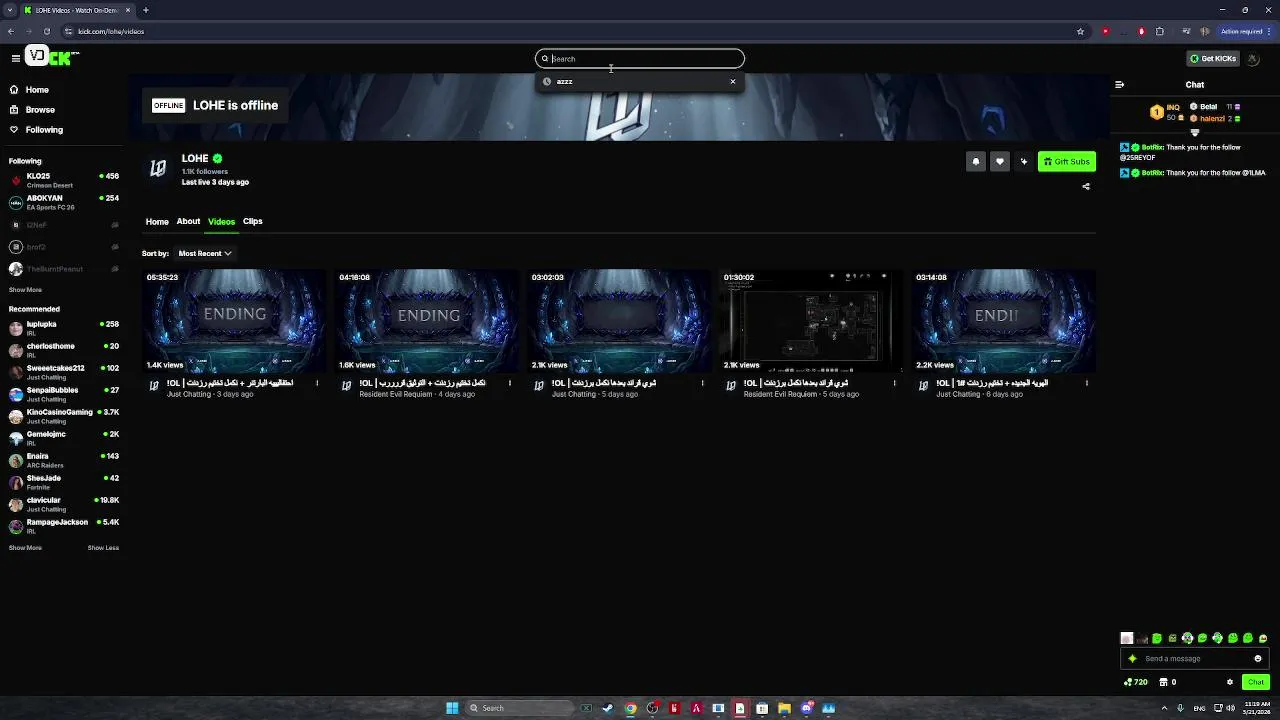Open the 05:35:23 video thumbnail
The height and width of the screenshot is (720, 1280).
[x=234, y=321]
